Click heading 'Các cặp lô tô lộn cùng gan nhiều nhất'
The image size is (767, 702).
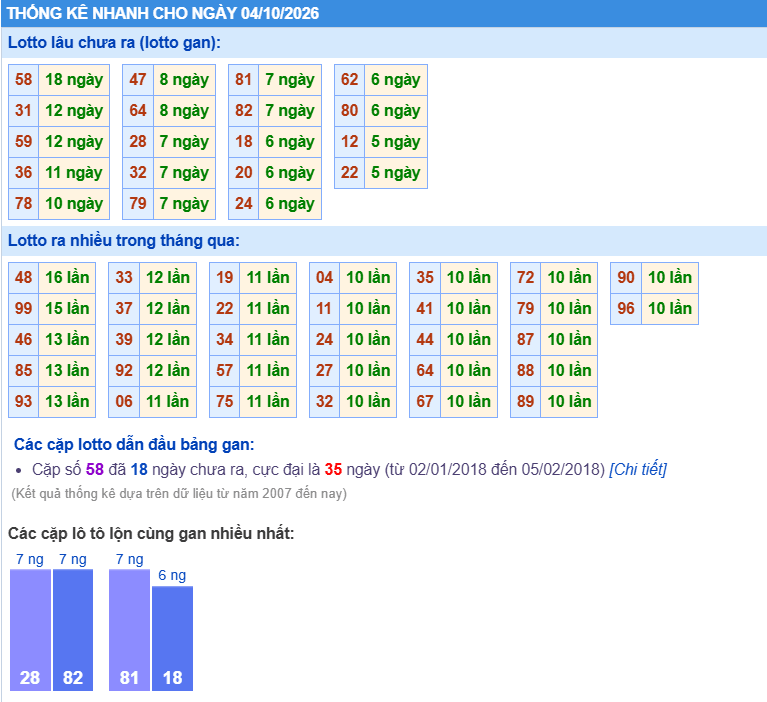[151, 533]
